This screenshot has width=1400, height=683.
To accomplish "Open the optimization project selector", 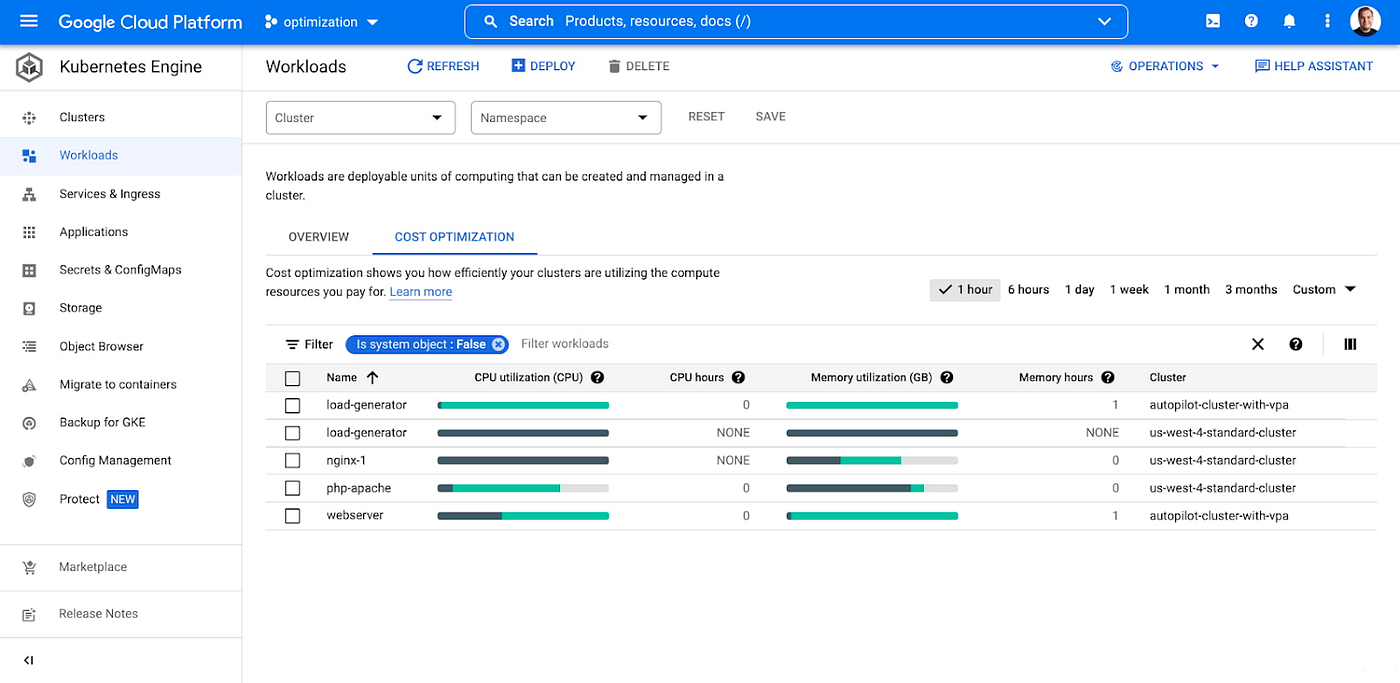I will [x=322, y=21].
